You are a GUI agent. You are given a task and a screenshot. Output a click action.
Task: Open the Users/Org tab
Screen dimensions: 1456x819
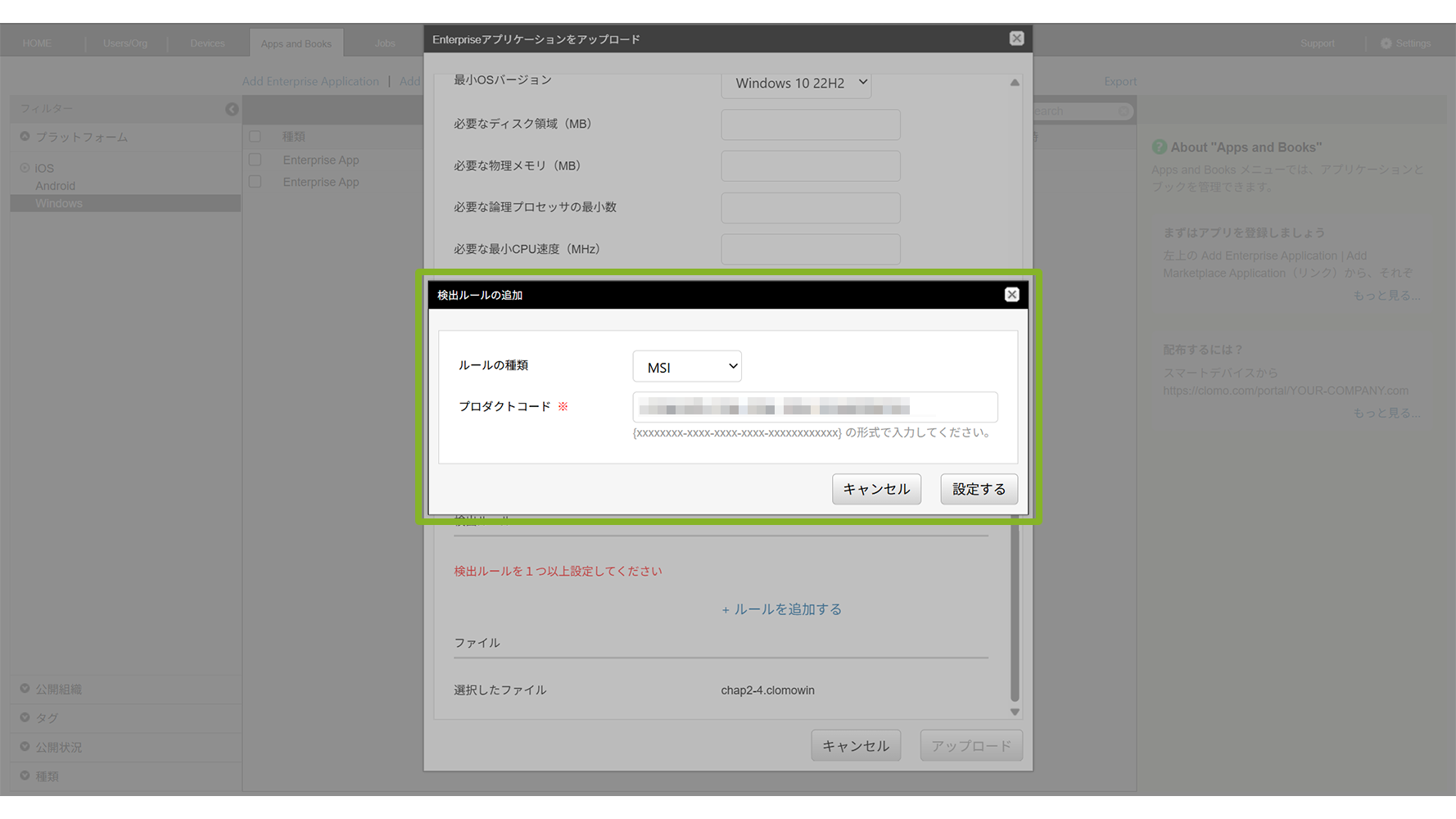(125, 43)
